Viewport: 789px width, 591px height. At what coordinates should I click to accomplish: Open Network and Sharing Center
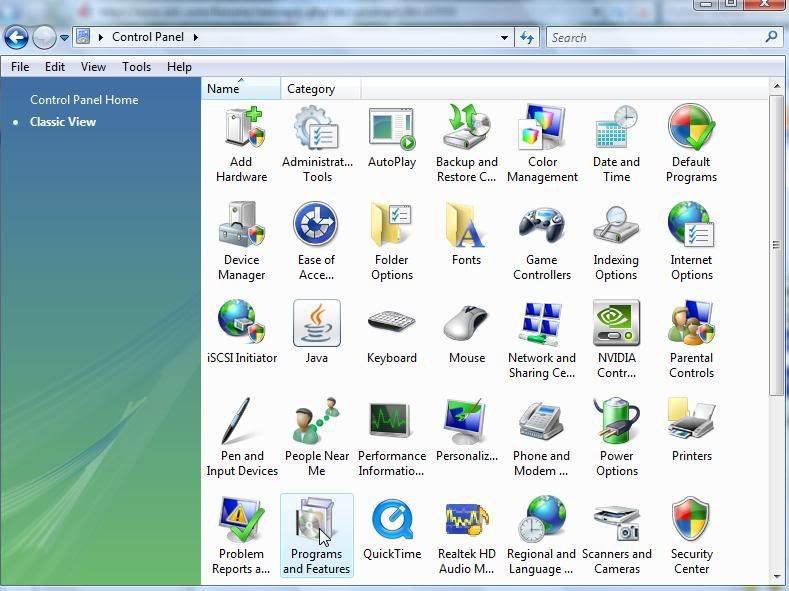542,340
